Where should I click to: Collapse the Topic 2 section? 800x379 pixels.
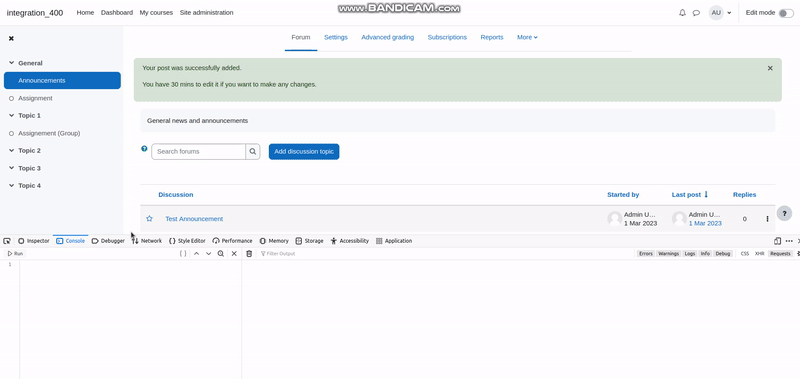tap(11, 150)
